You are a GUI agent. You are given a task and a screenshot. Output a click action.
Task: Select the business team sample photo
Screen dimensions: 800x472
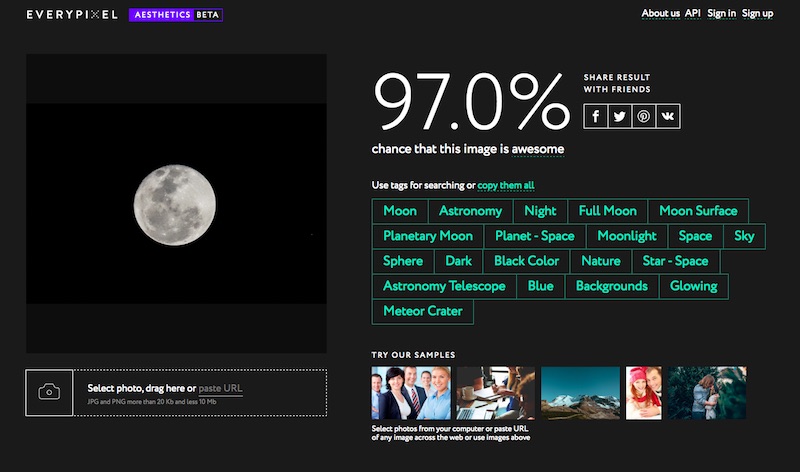point(411,392)
